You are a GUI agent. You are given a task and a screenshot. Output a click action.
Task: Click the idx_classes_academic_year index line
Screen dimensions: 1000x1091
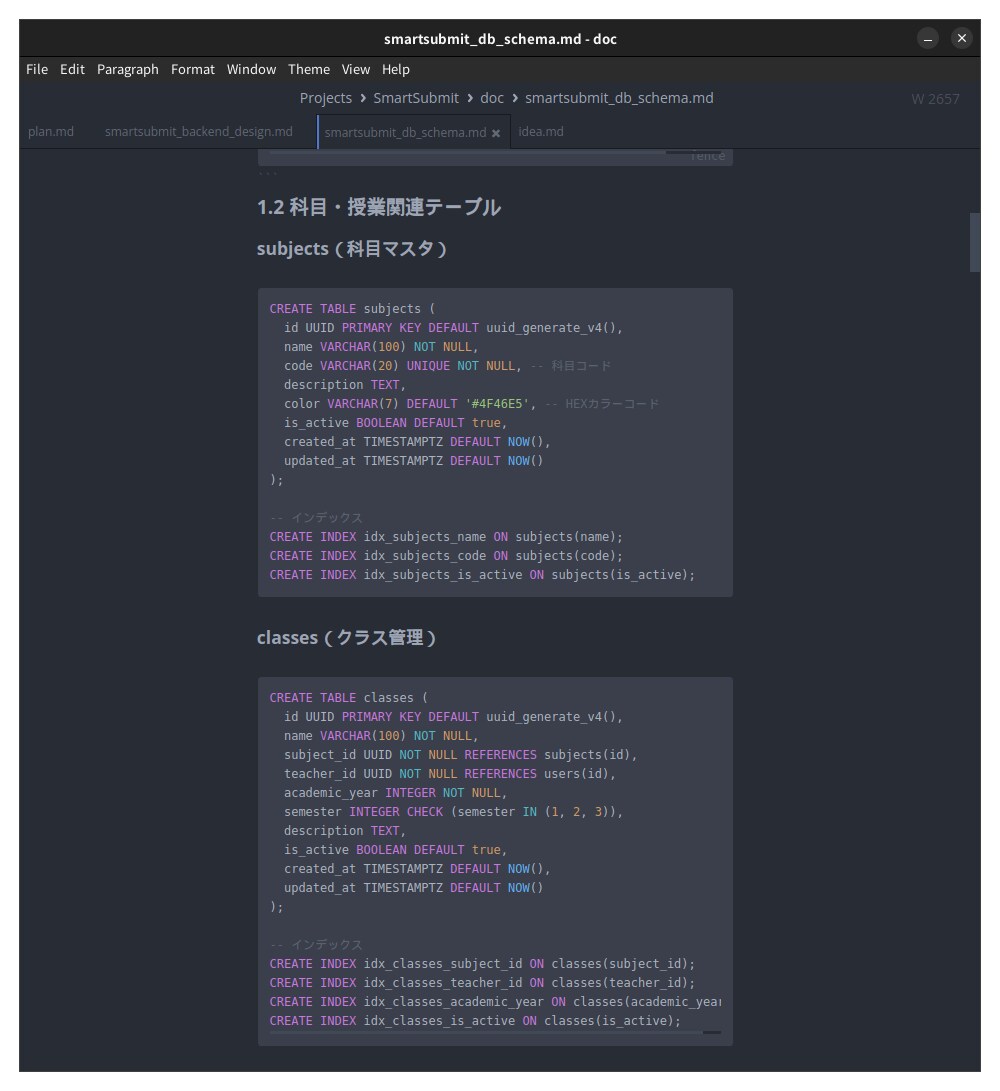(x=495, y=1001)
